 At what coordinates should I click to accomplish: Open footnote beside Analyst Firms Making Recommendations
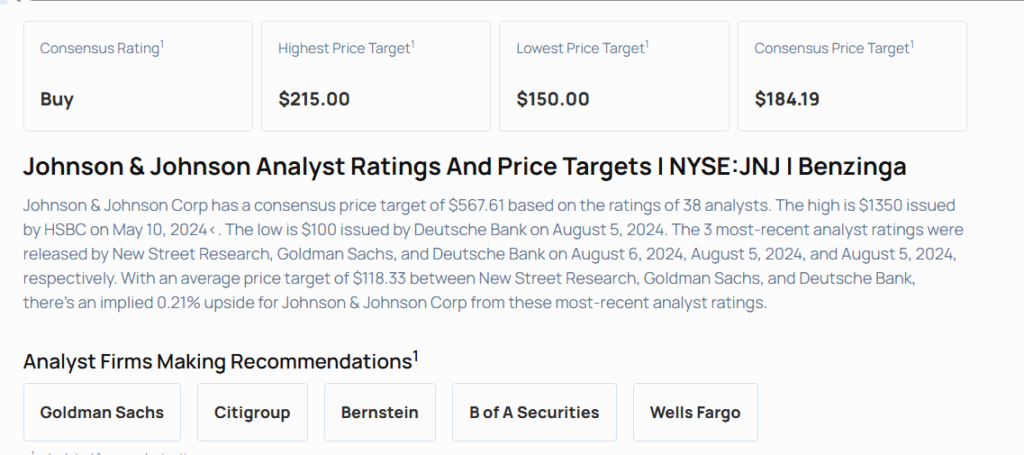tap(416, 355)
